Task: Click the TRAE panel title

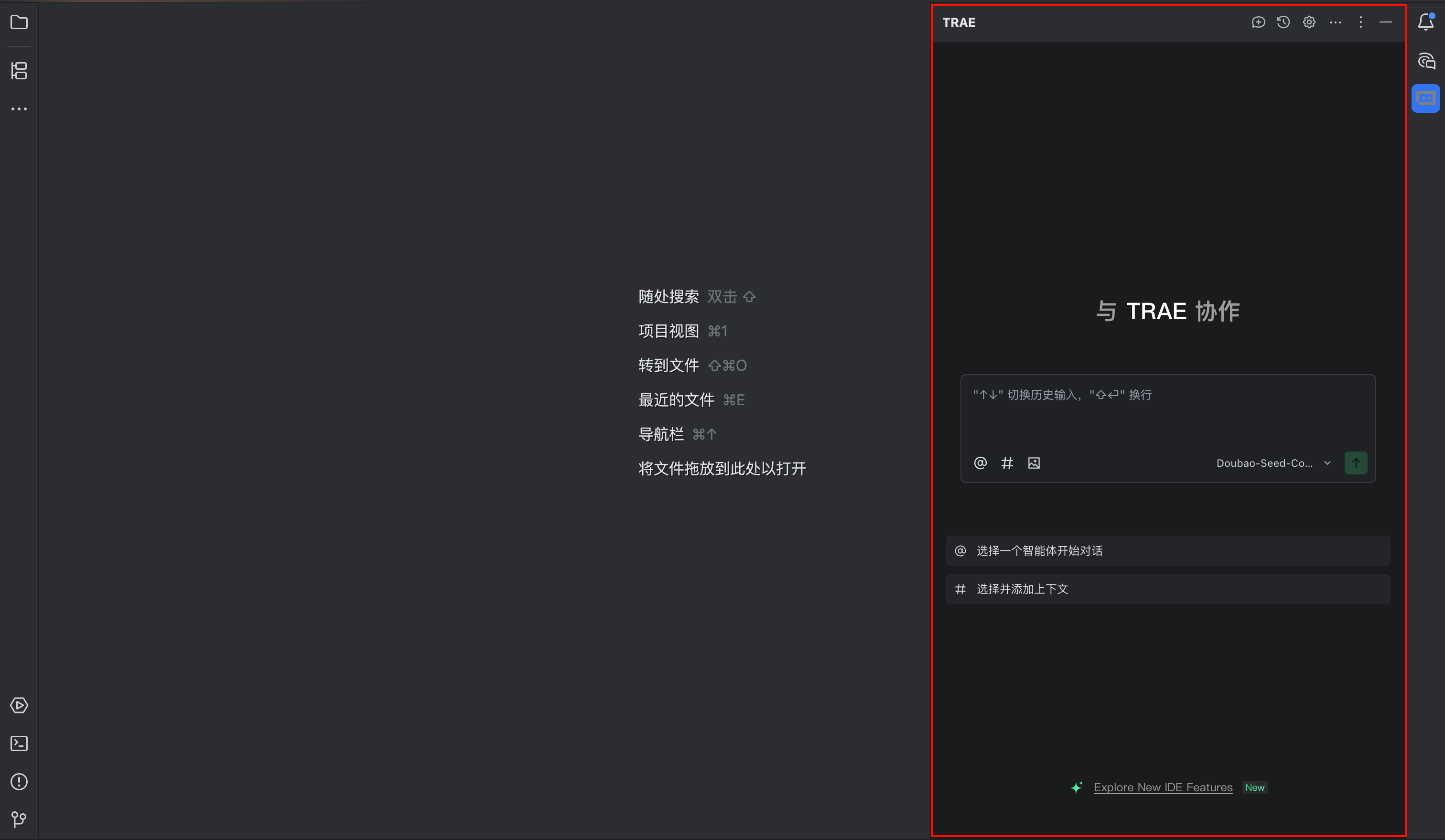Action: tap(959, 22)
